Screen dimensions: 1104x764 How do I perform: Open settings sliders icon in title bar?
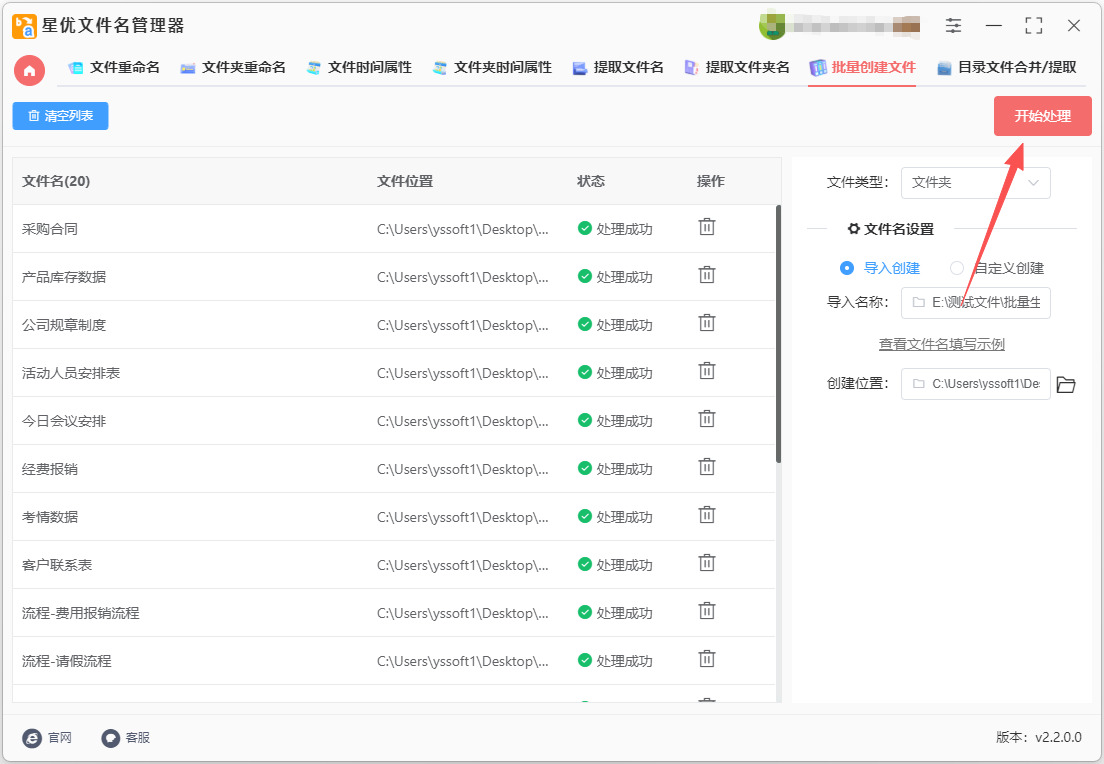953,26
